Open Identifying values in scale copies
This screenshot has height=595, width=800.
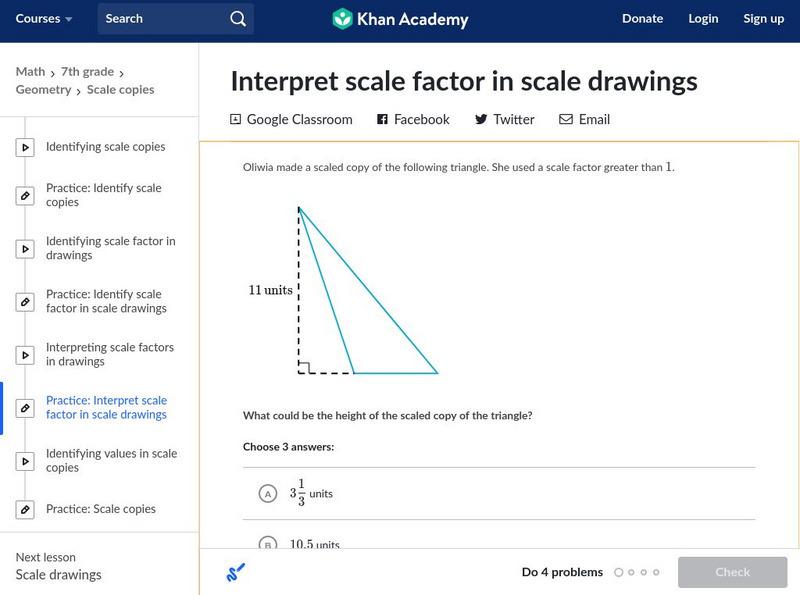[x=111, y=460]
